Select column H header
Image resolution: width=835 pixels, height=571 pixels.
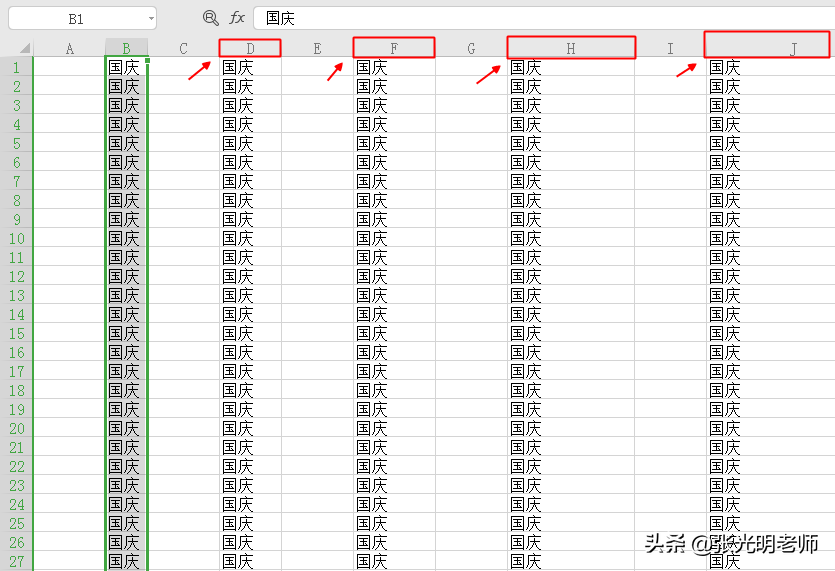(x=571, y=48)
